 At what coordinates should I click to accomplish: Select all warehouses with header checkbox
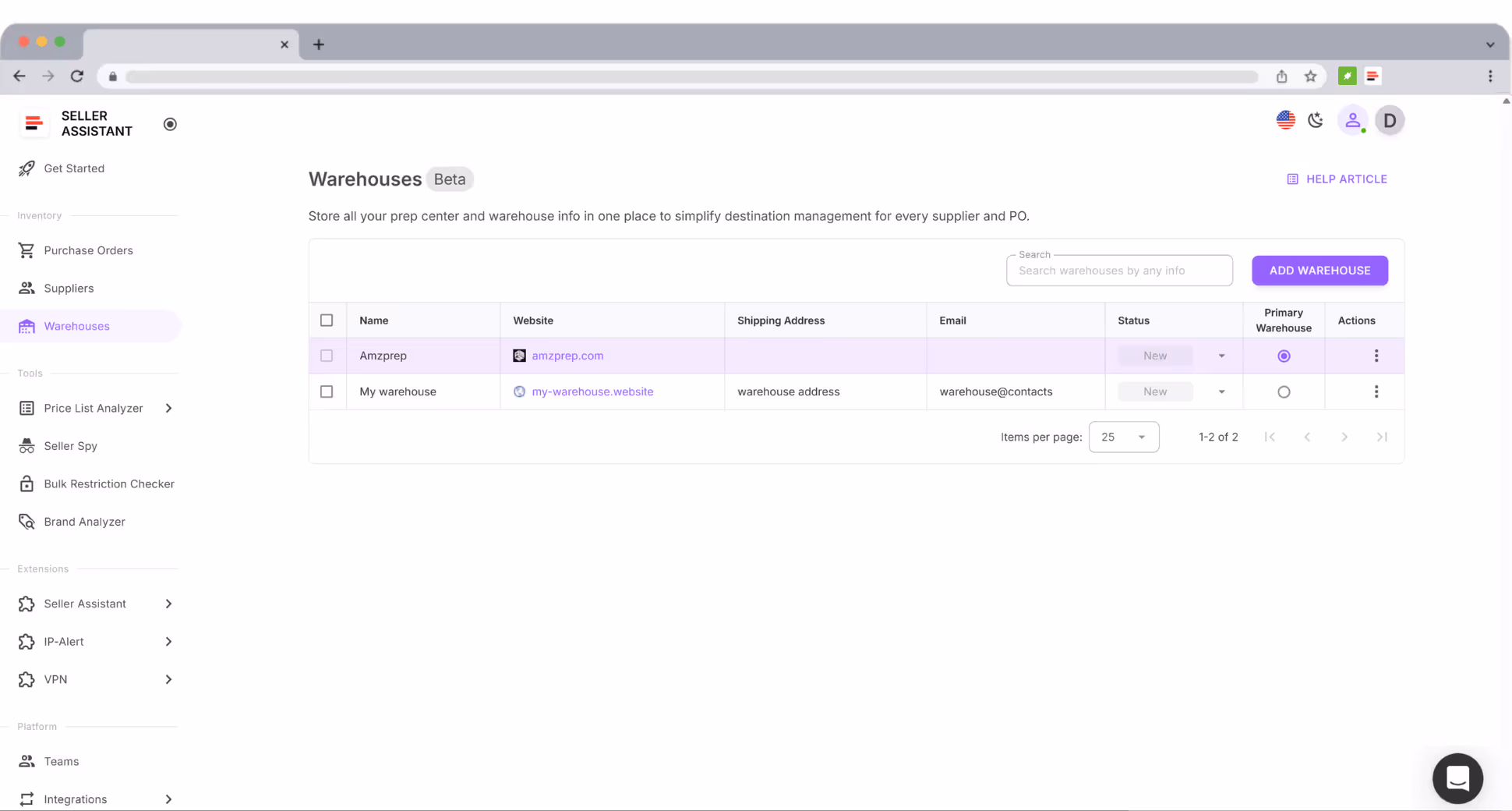(327, 320)
